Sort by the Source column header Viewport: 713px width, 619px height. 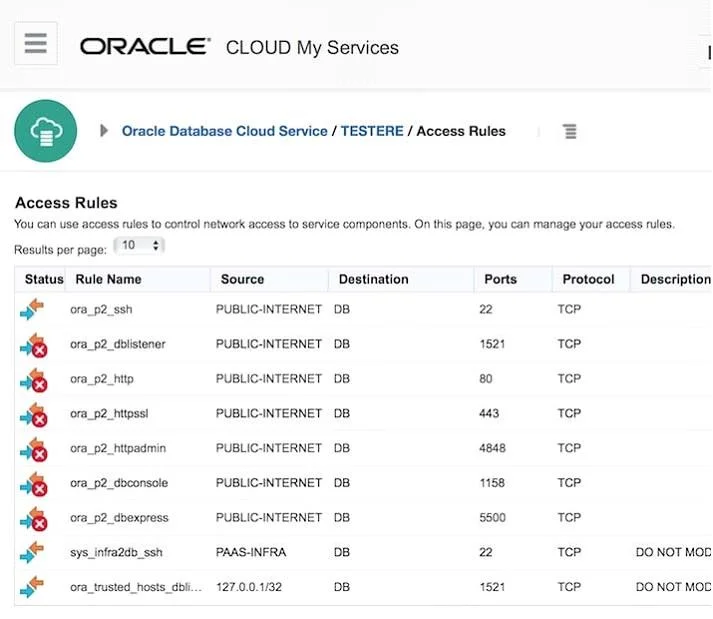pyautogui.click(x=242, y=279)
